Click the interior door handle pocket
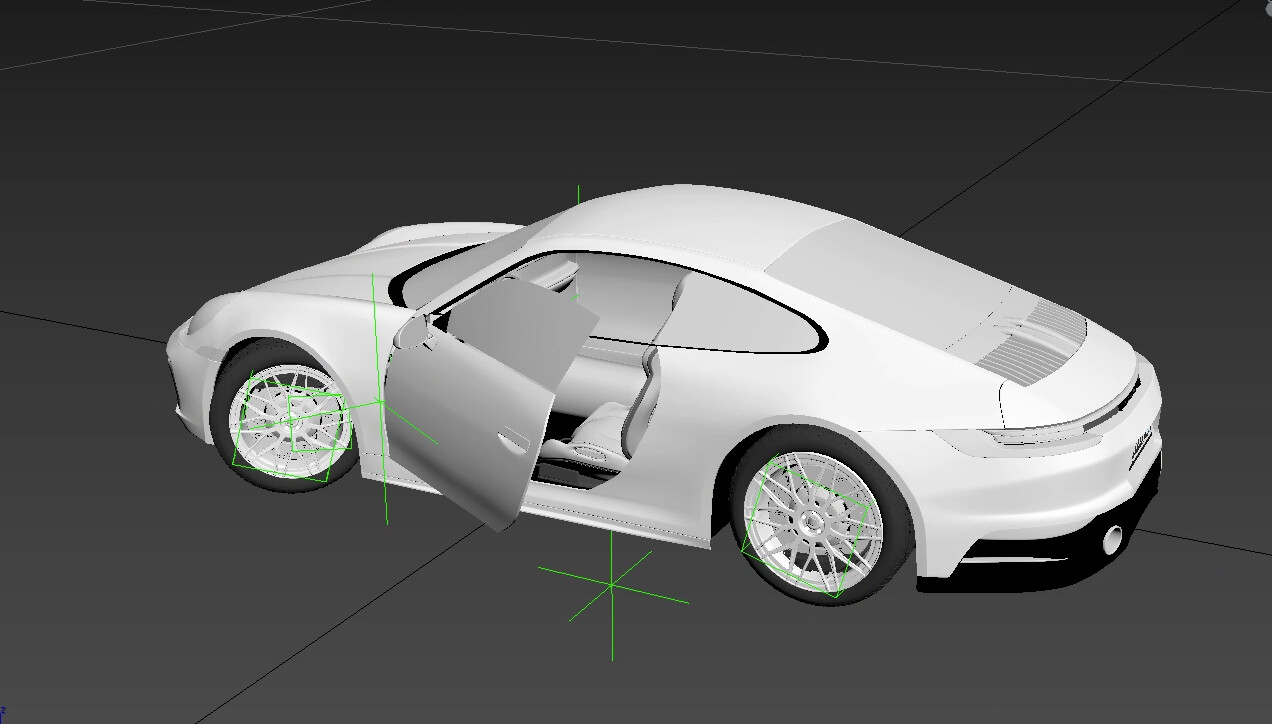 point(512,440)
